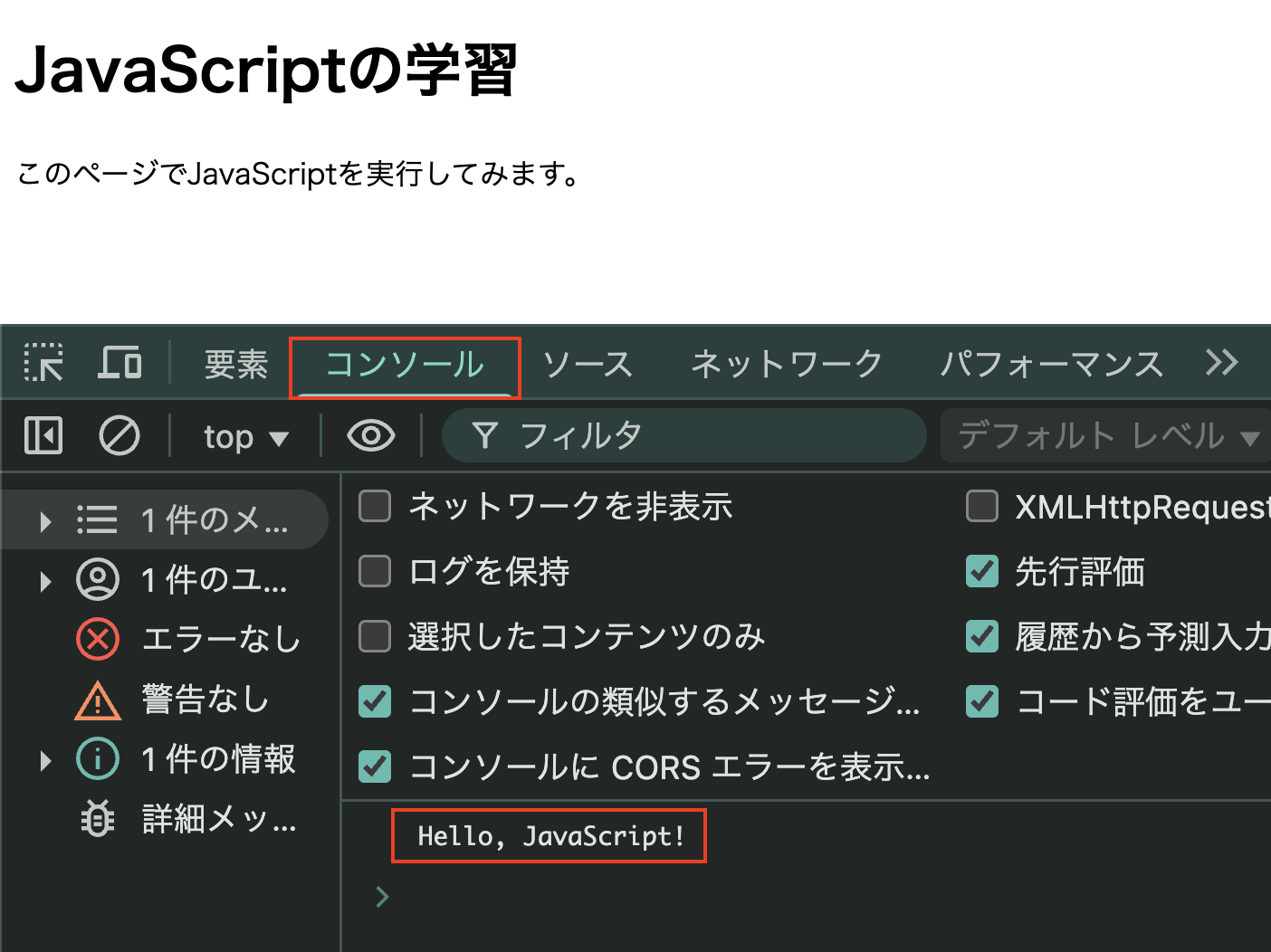Click the フィルタ filter input field
1271x952 pixels.
click(x=706, y=436)
